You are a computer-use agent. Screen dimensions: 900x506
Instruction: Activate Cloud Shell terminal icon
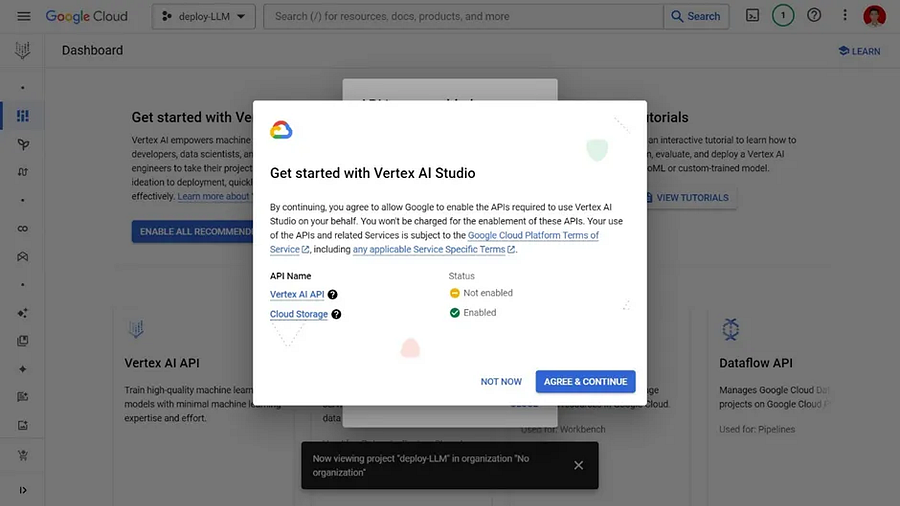752,15
